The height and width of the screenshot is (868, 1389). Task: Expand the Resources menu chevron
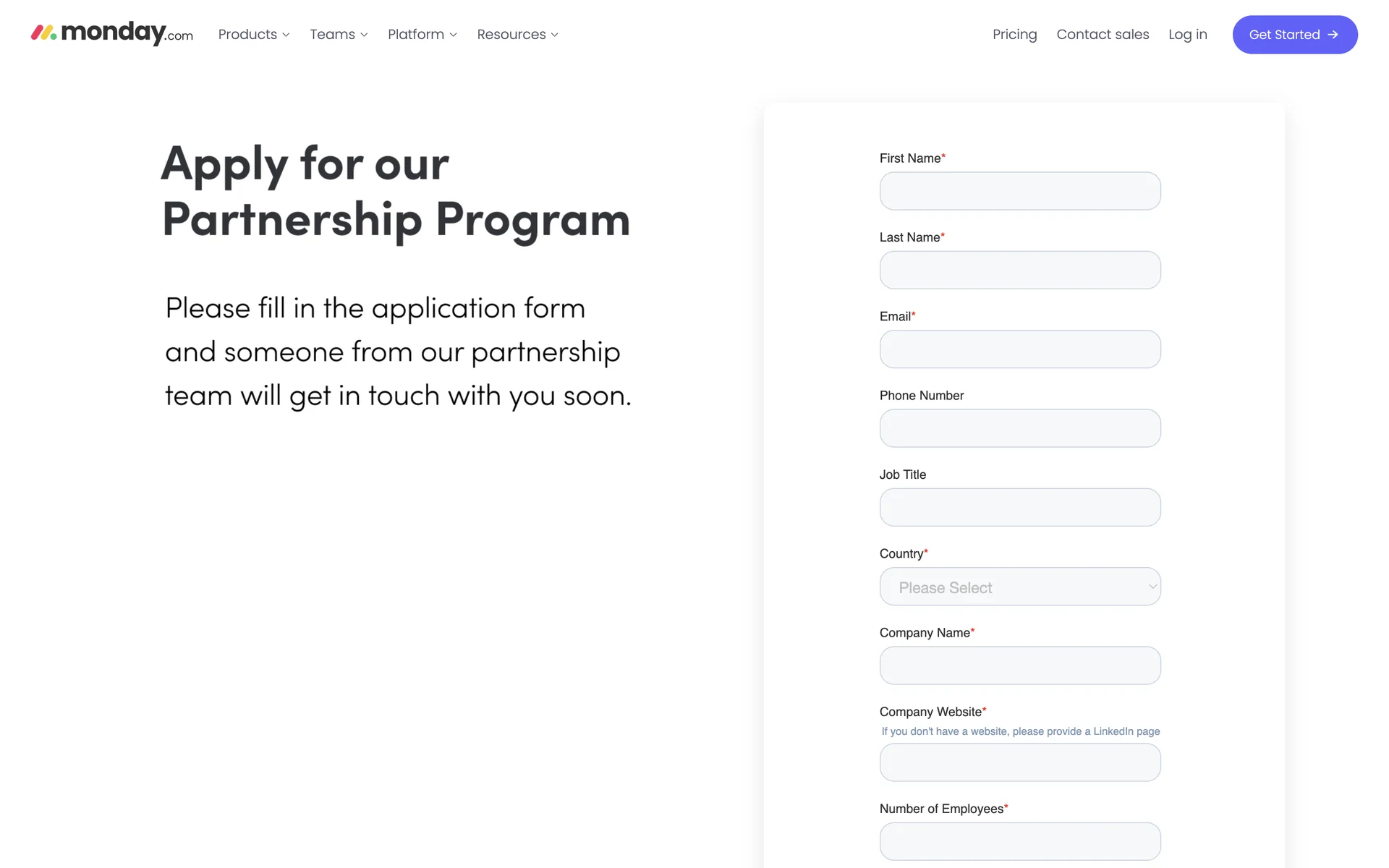(555, 35)
